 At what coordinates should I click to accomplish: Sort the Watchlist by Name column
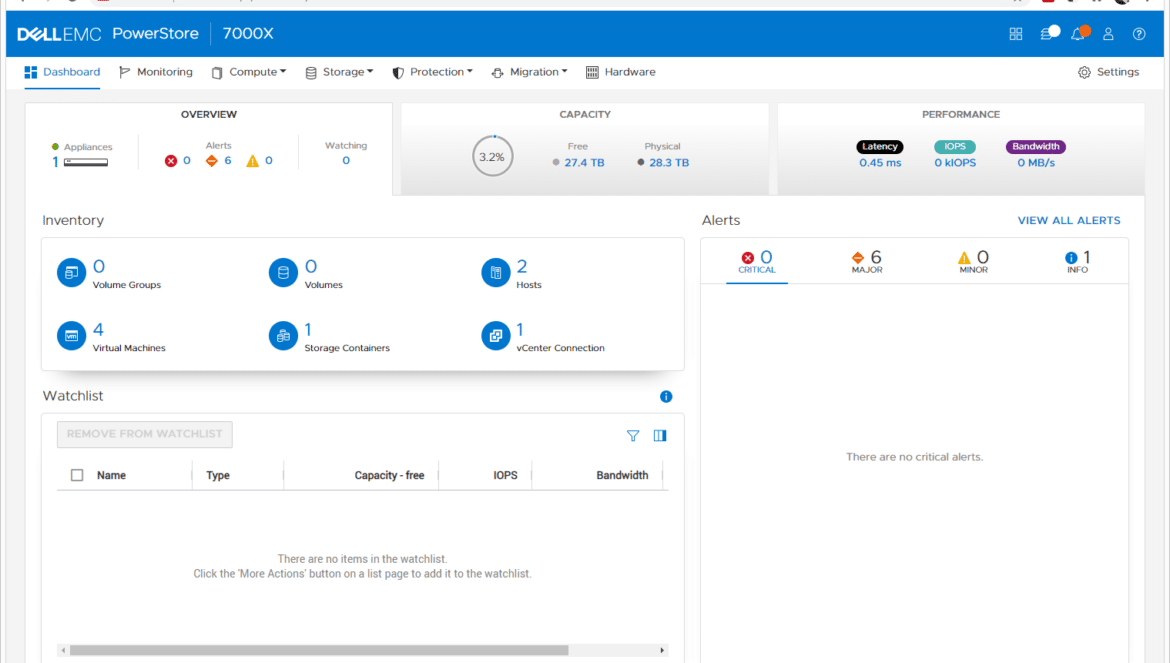111,475
